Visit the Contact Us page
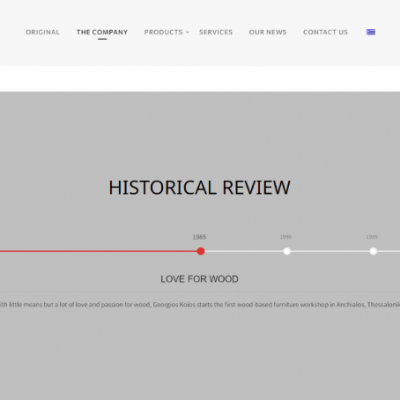The height and width of the screenshot is (400, 400). 325,32
